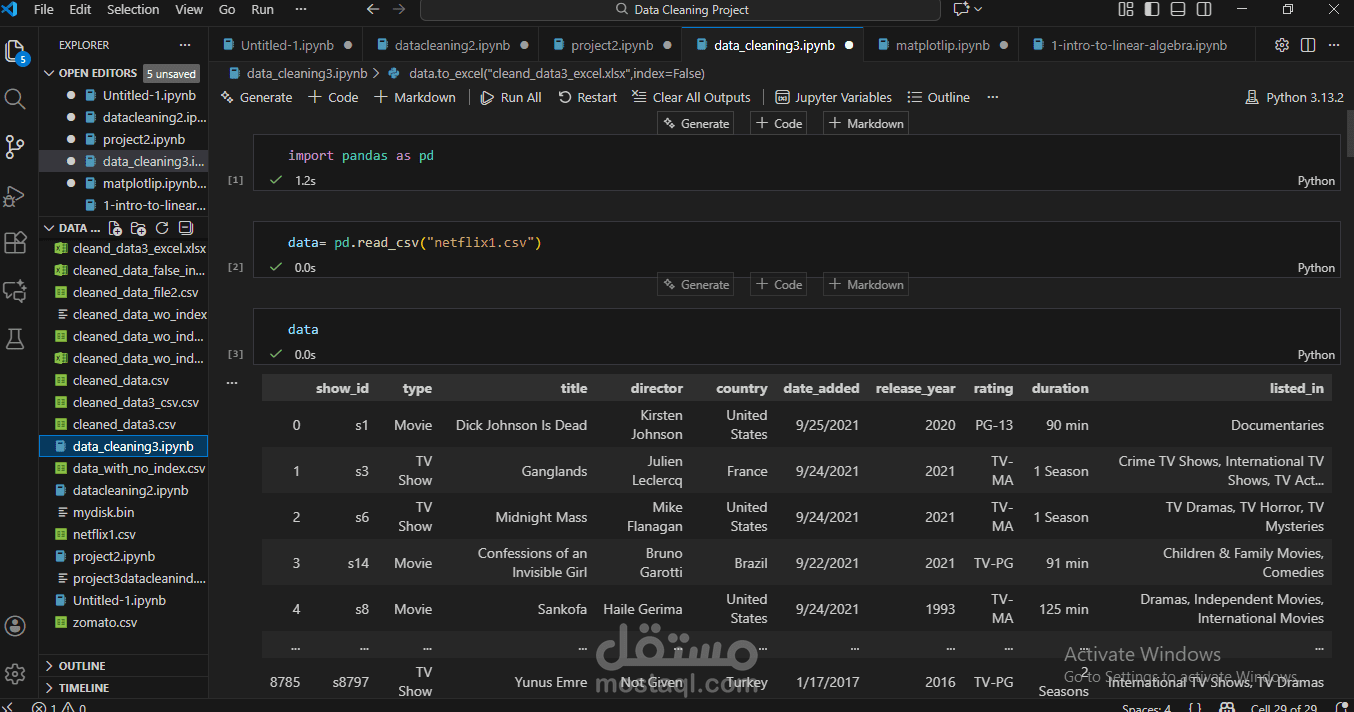1354x712 pixels.
Task: Click Run All in notebook toolbar
Action: (x=511, y=97)
